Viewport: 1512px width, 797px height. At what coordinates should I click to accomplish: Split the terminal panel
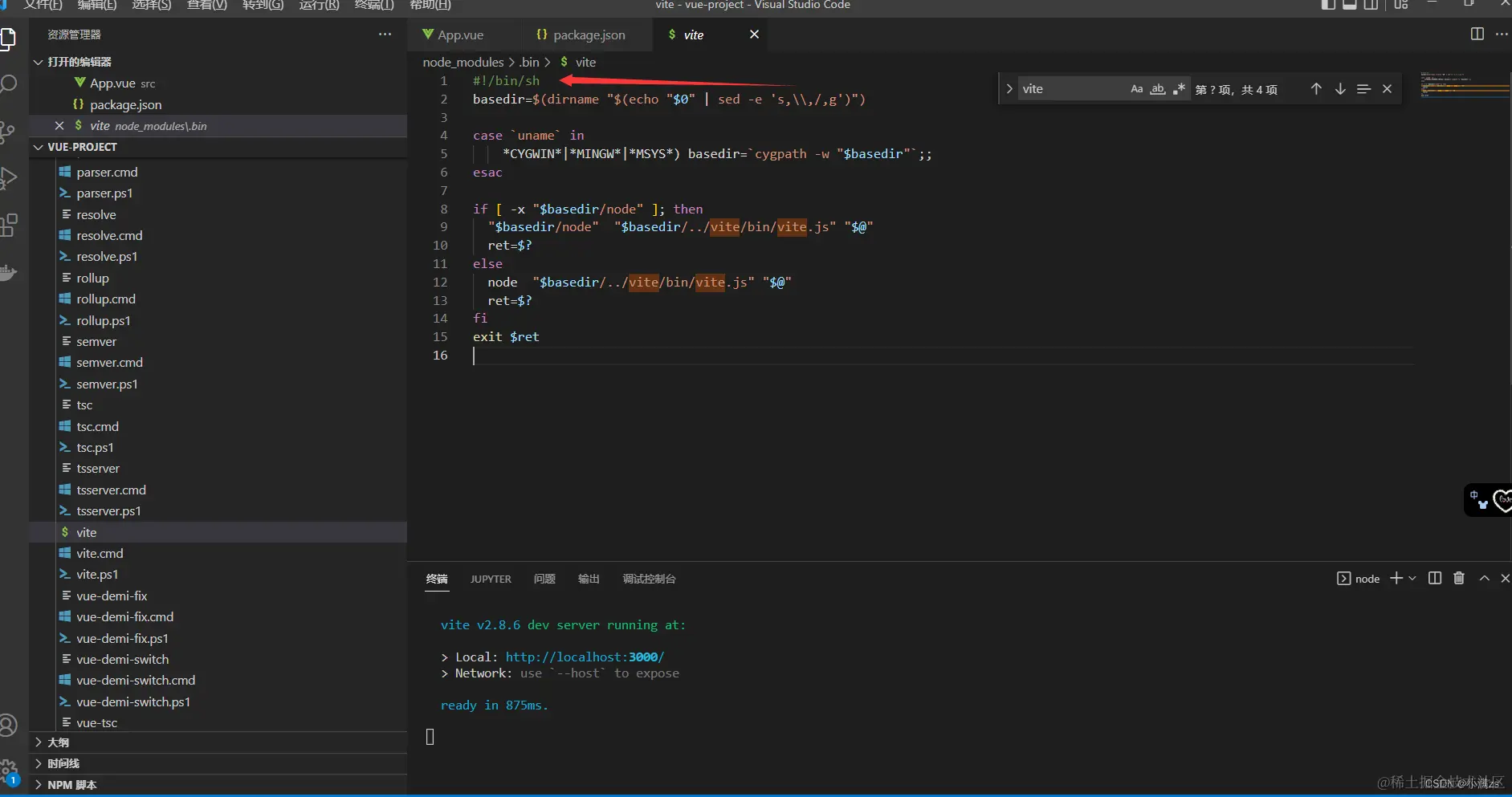pyautogui.click(x=1435, y=578)
